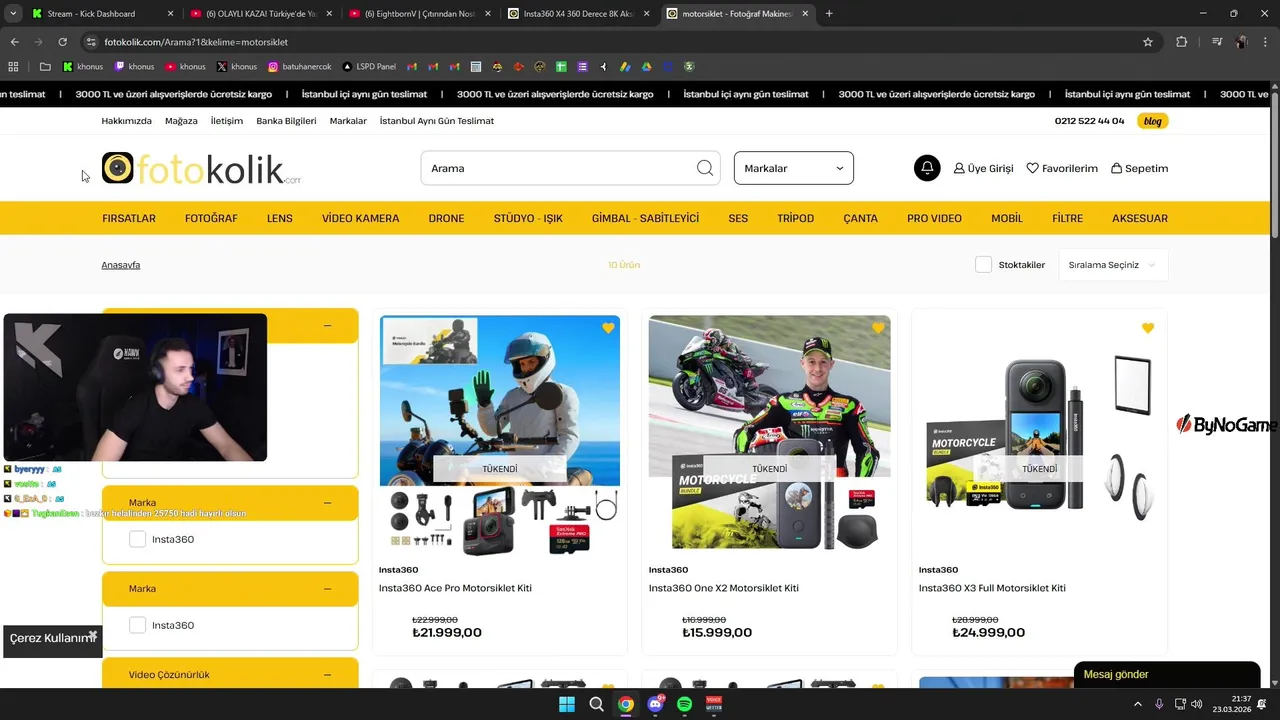Screen dimensions: 1280x720
Task: Click the search magnifier icon in Arama box
Action: (705, 168)
